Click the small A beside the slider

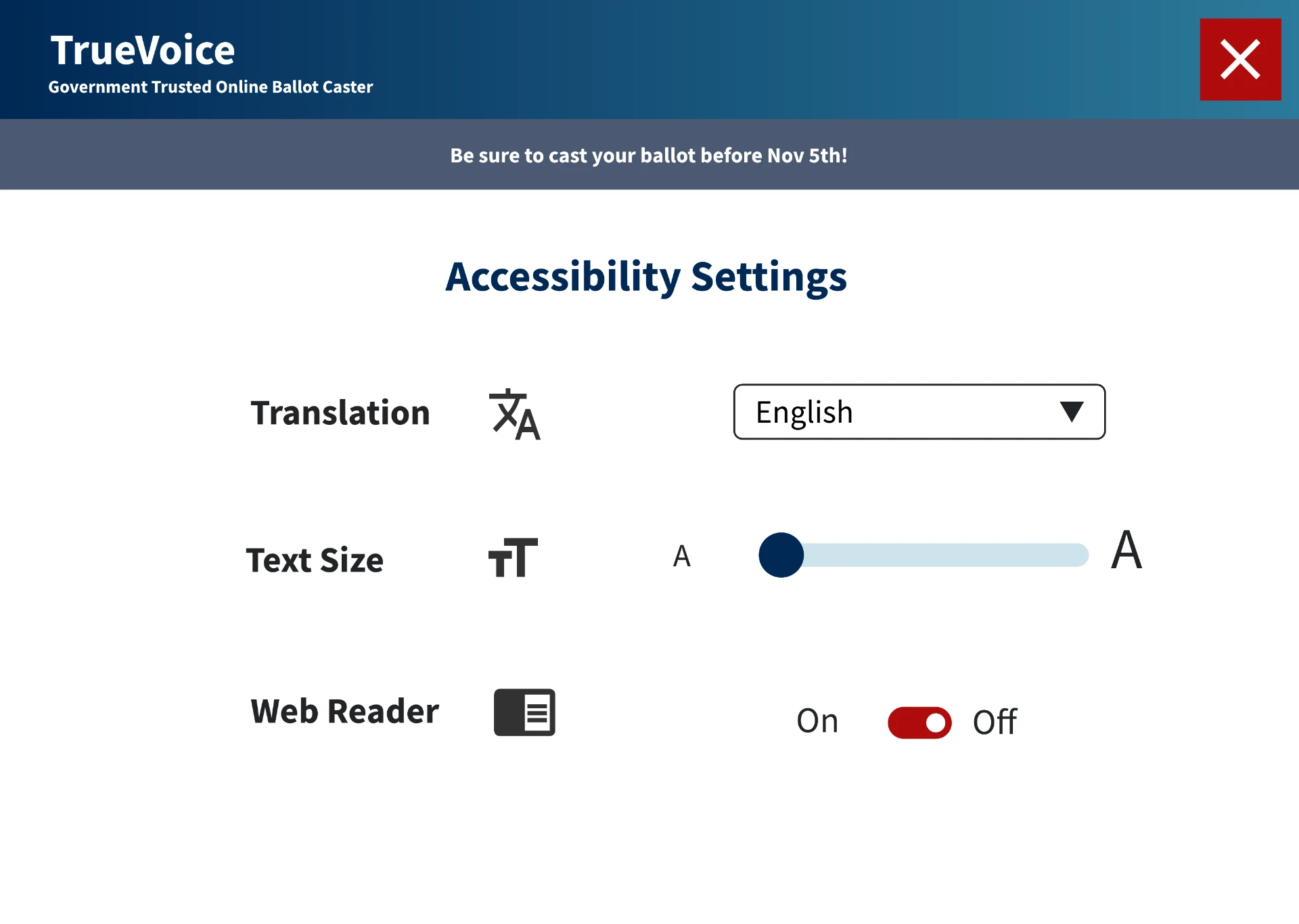[682, 556]
